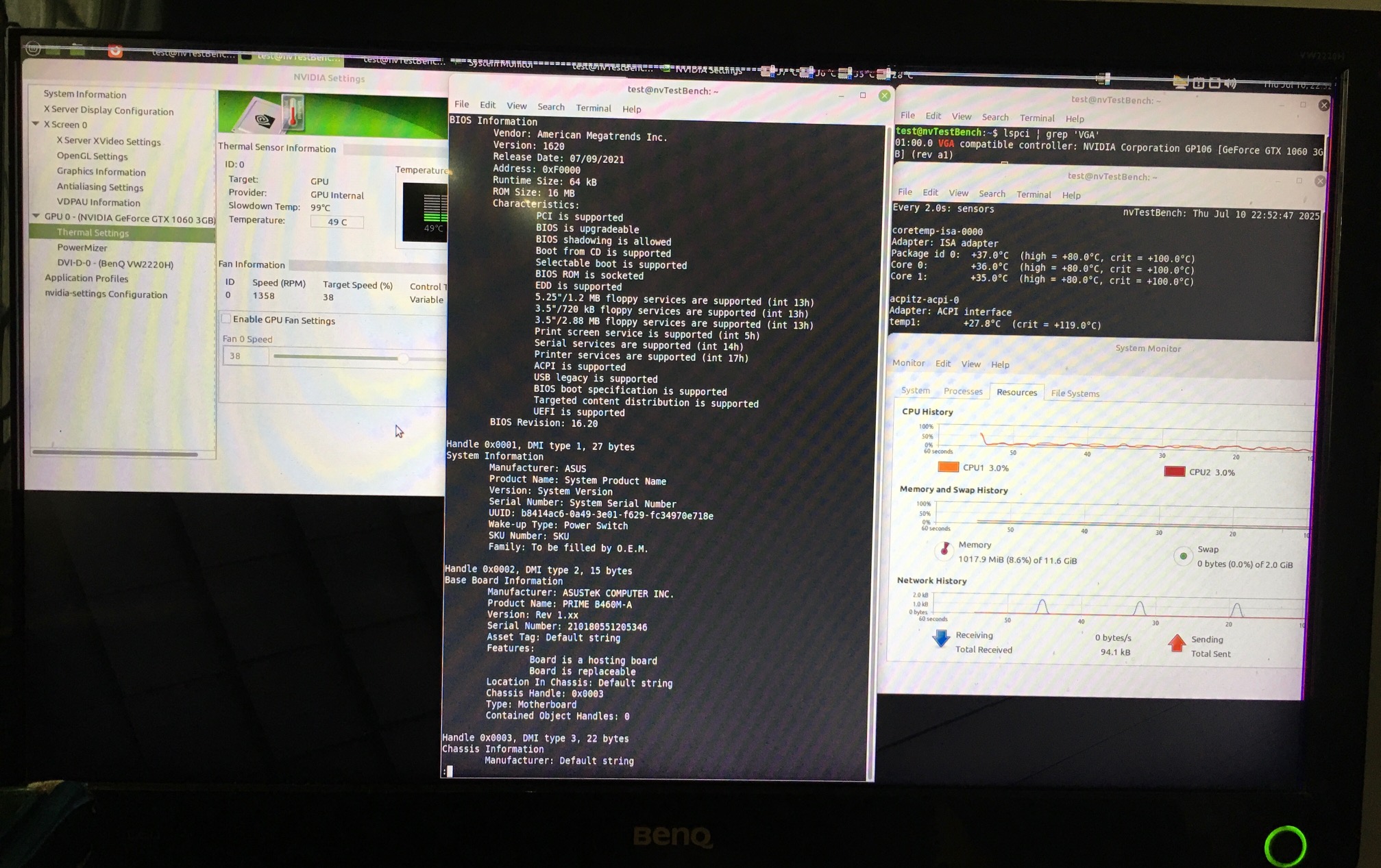Open View menu in System Monitor
The image size is (1381, 868).
pos(970,364)
